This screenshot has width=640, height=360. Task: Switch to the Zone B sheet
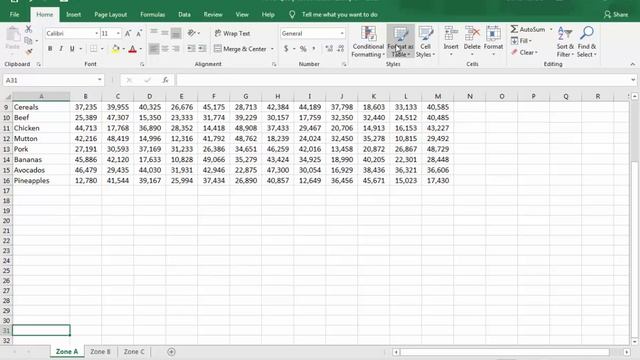100,351
